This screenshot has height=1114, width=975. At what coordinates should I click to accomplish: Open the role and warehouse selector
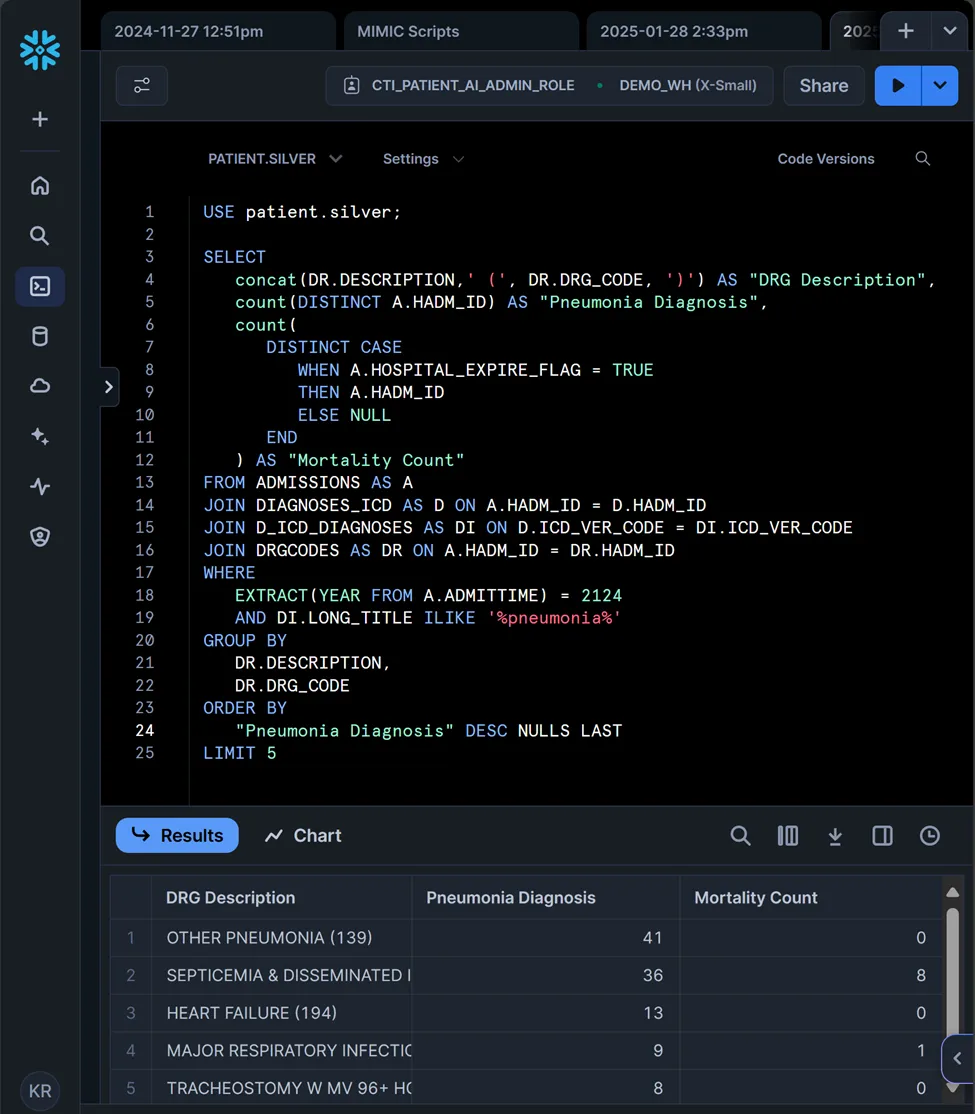pyautogui.click(x=549, y=85)
